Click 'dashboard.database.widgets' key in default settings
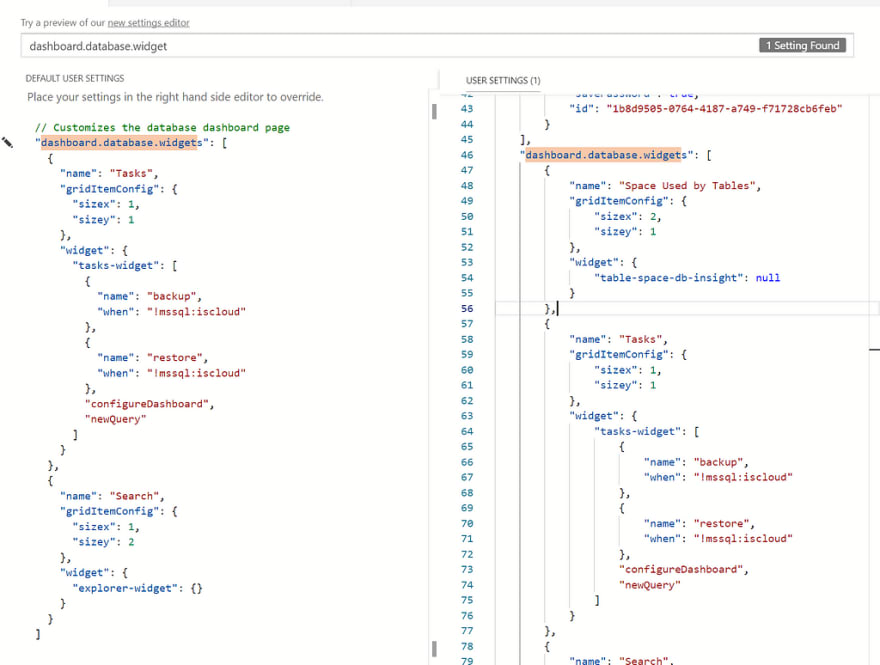 point(121,143)
